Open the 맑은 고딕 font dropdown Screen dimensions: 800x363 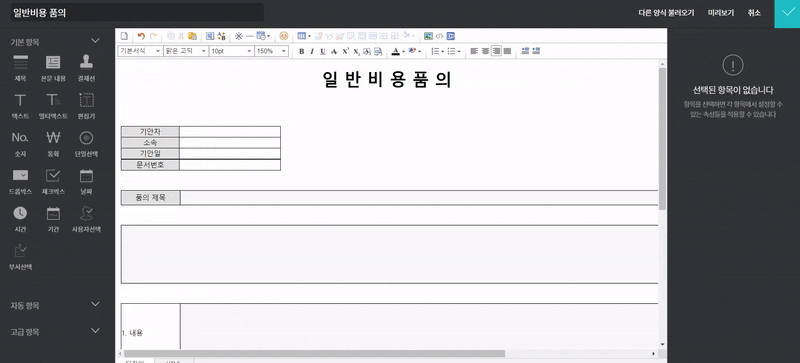186,51
